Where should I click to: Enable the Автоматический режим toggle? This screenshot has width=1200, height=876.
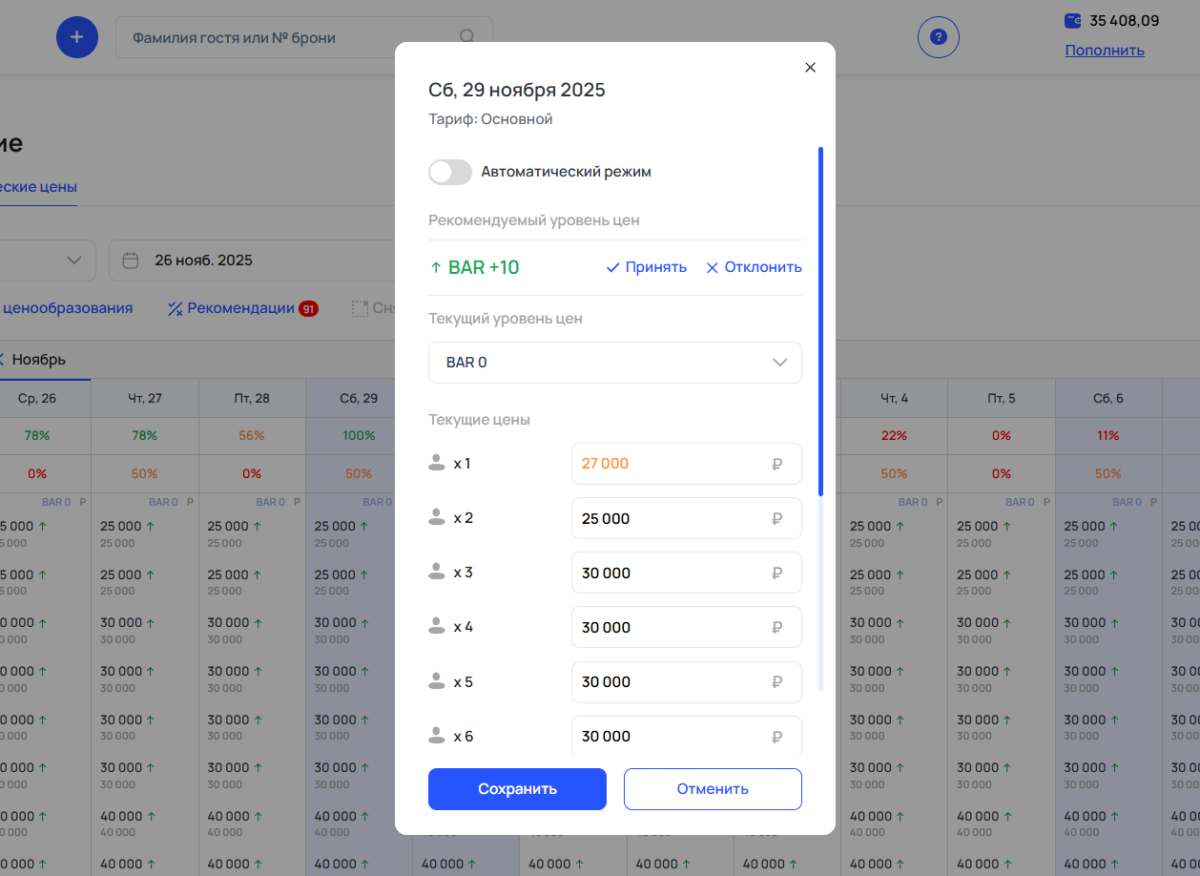click(450, 172)
